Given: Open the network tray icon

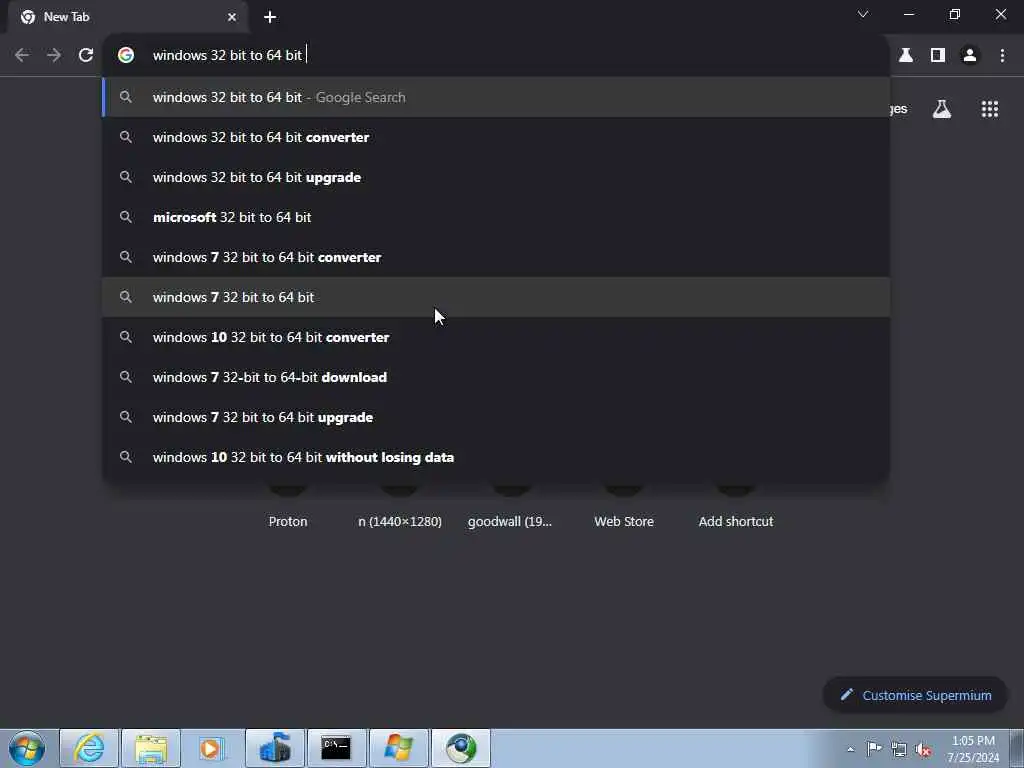Looking at the screenshot, I should coord(899,750).
